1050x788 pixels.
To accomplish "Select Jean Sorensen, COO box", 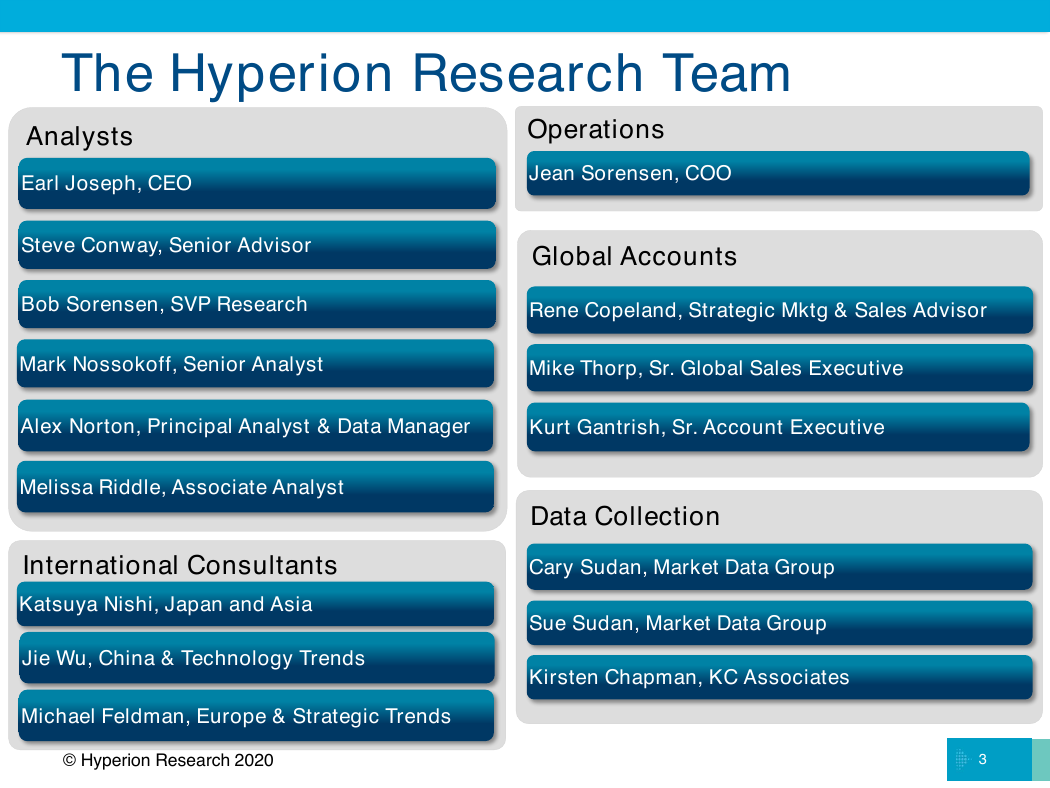I will [778, 173].
